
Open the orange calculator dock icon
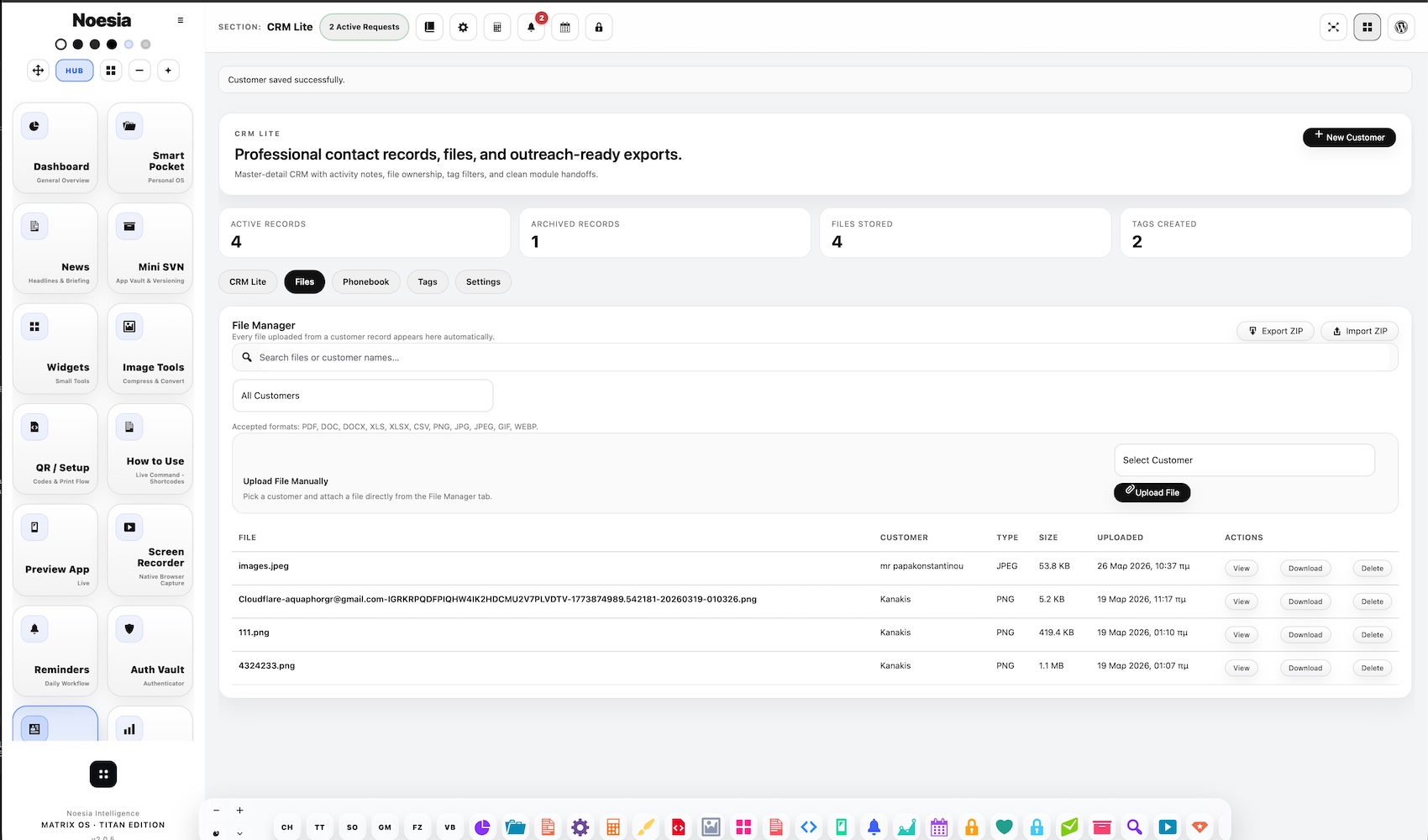point(613,827)
